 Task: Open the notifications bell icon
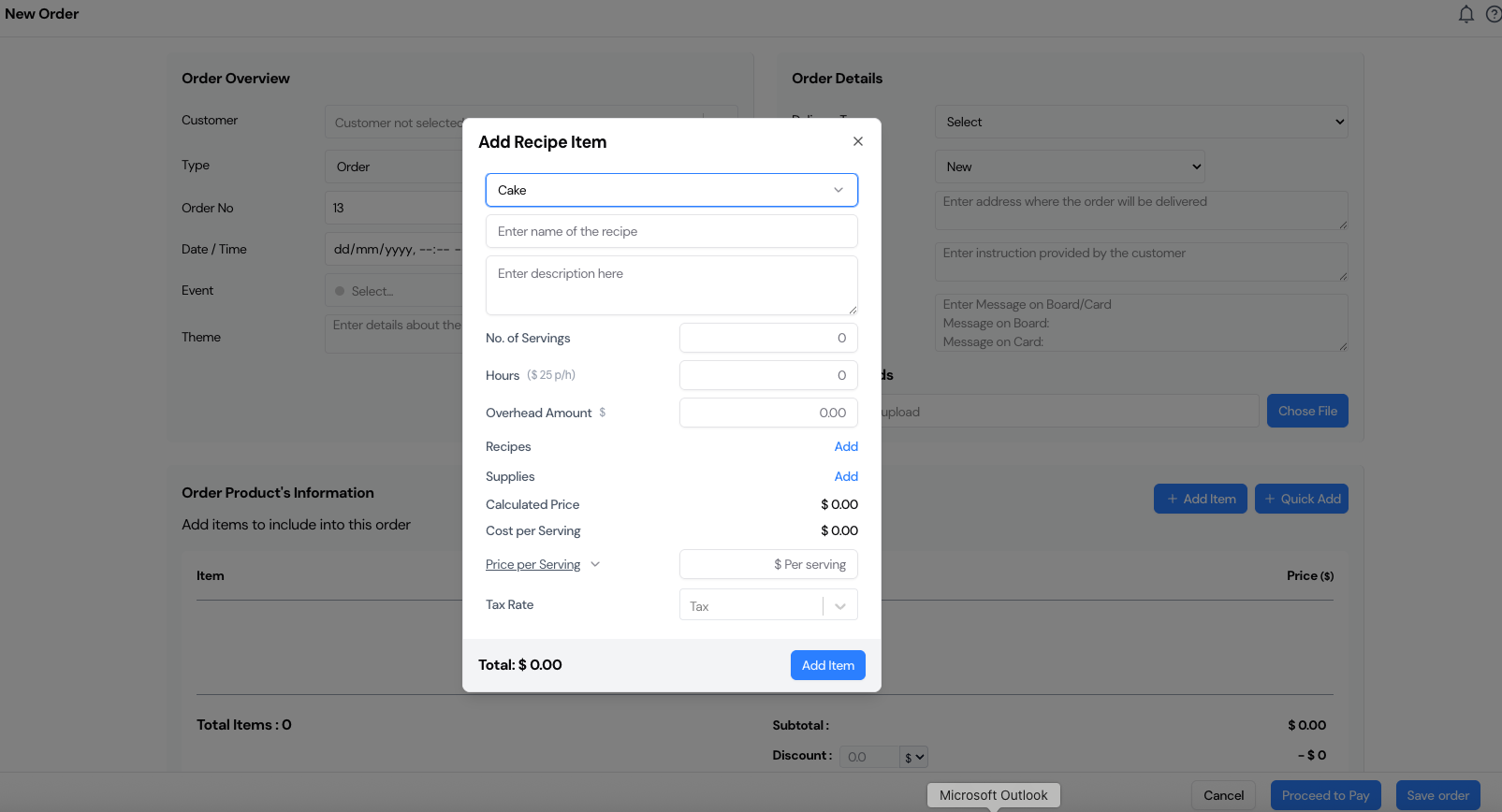[1466, 14]
